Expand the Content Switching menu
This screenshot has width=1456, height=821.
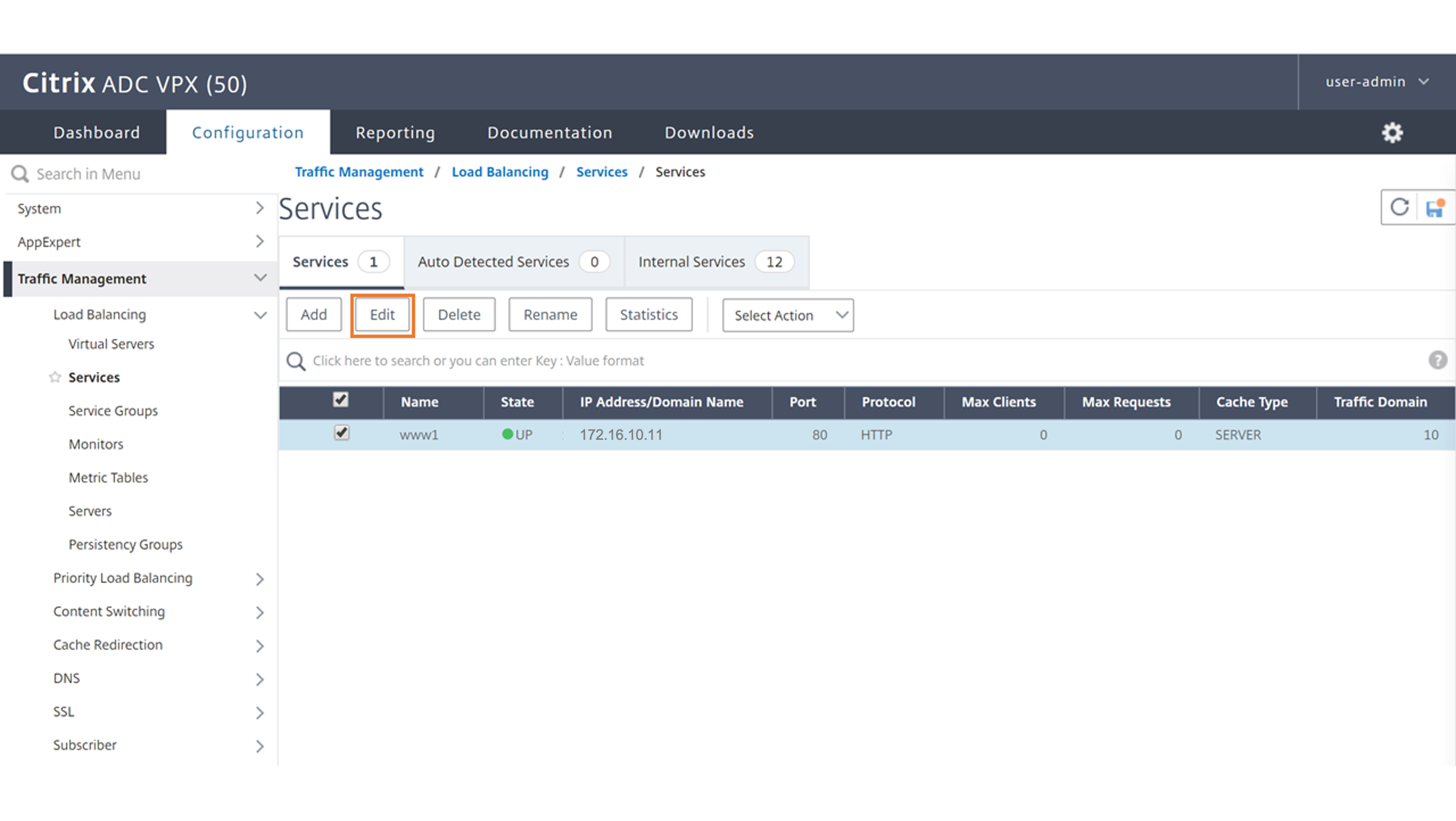coord(260,612)
